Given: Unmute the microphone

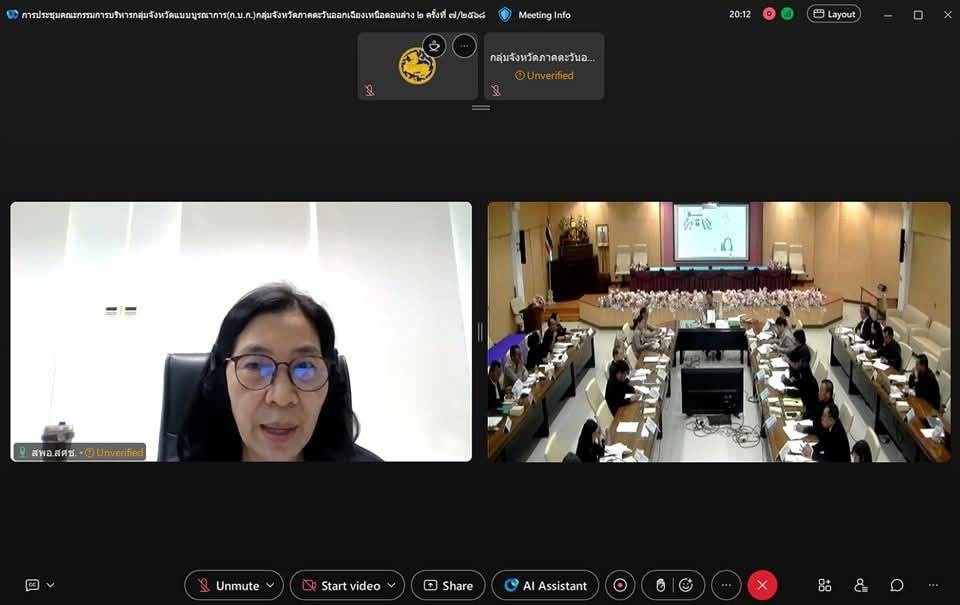Looking at the screenshot, I should [227, 585].
